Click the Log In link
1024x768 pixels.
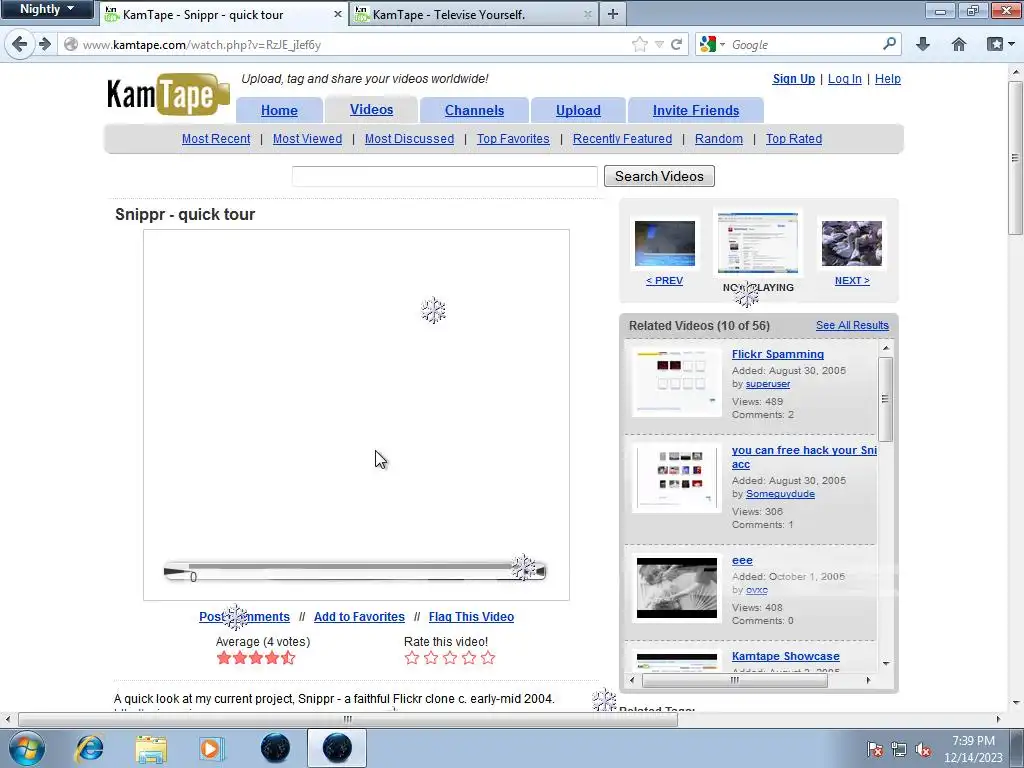[x=844, y=78]
